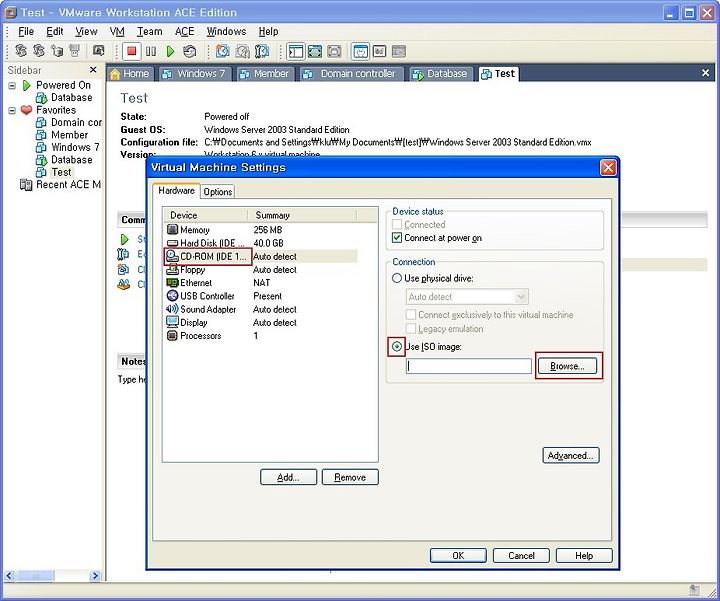The width and height of the screenshot is (720, 601).
Task: Click the Suspend (pause) toolbar icon
Action: pos(151,51)
